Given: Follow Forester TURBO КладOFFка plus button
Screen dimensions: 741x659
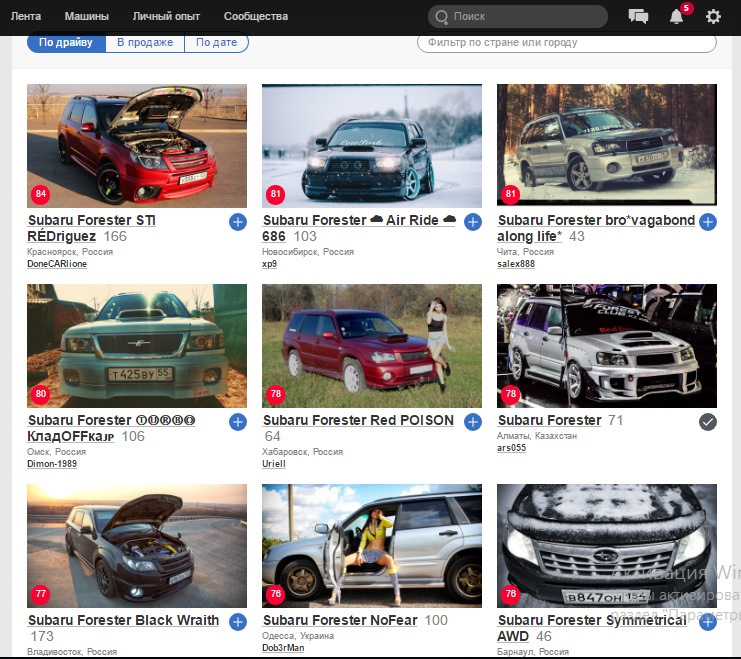Looking at the screenshot, I should tap(238, 422).
